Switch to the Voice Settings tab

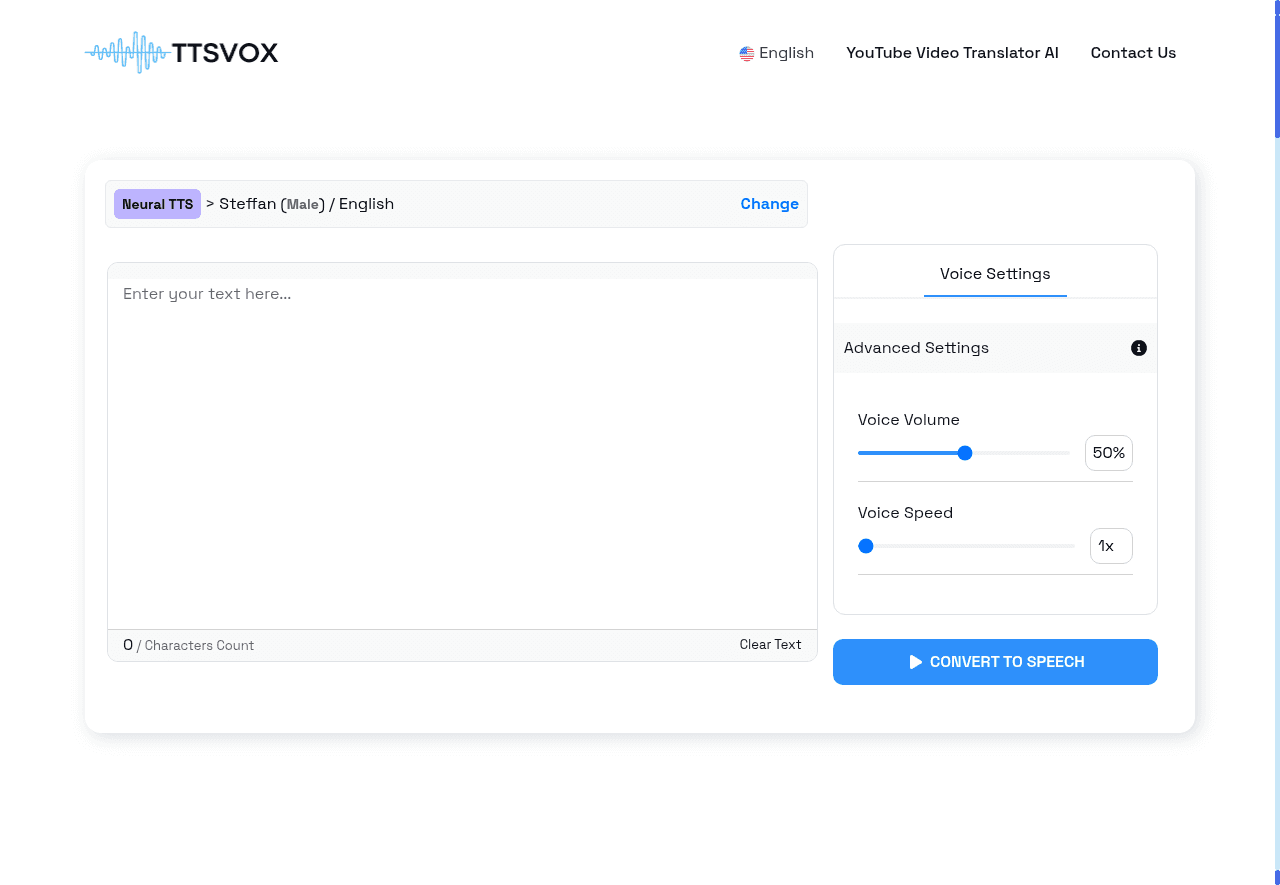click(995, 273)
